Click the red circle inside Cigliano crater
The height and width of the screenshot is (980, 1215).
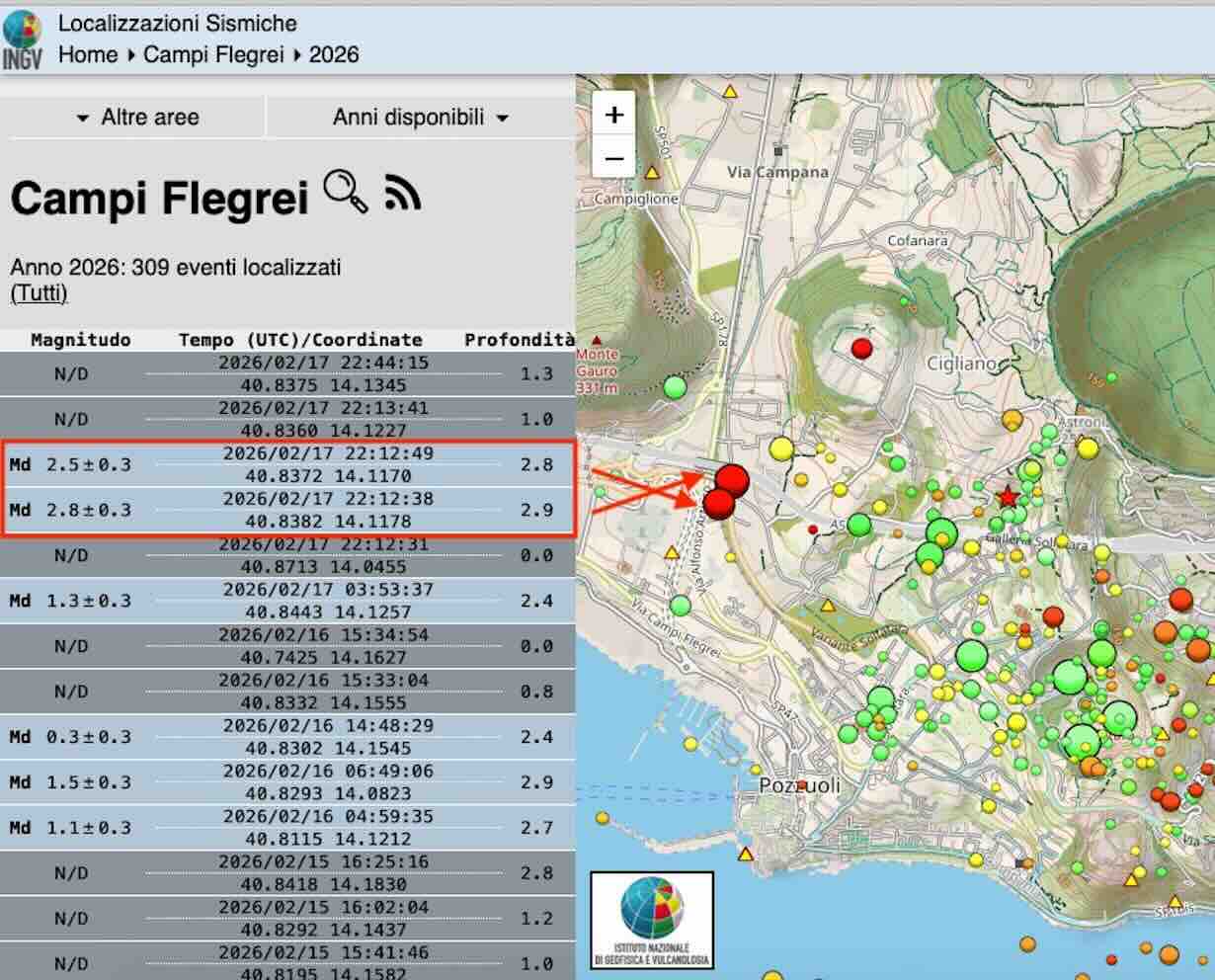click(862, 348)
